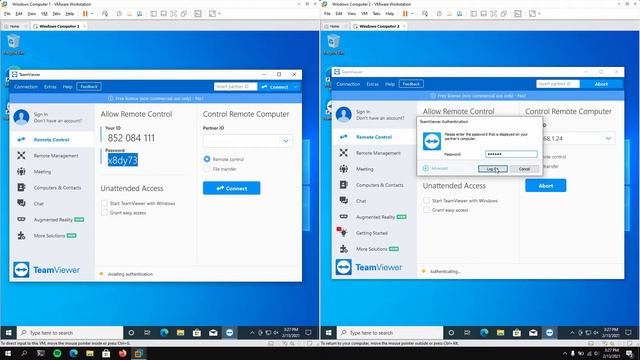
Task: Select Remote control radio in left TeamViewer
Action: click(207, 159)
